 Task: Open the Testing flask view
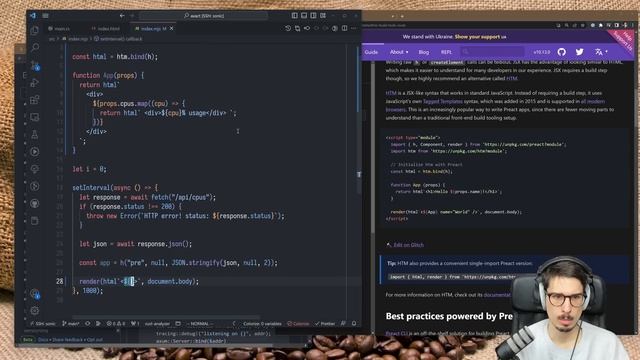(x=35, y=134)
